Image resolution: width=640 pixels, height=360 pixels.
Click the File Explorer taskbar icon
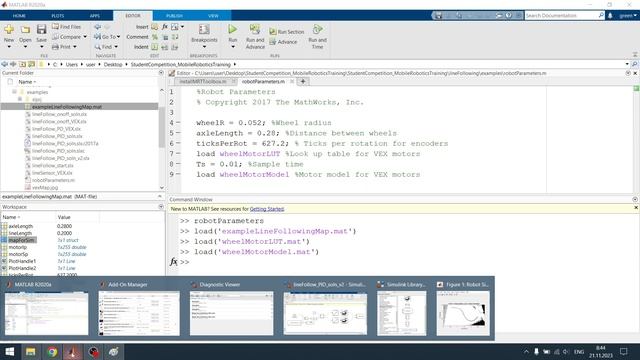(31, 351)
